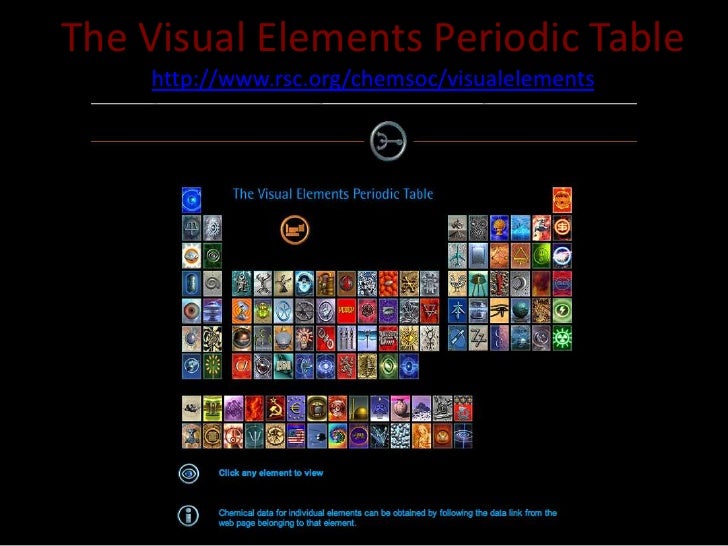Image resolution: width=728 pixels, height=546 pixels.
Task: Click the alchemical emblem between the horizontal lines
Action: (388, 141)
